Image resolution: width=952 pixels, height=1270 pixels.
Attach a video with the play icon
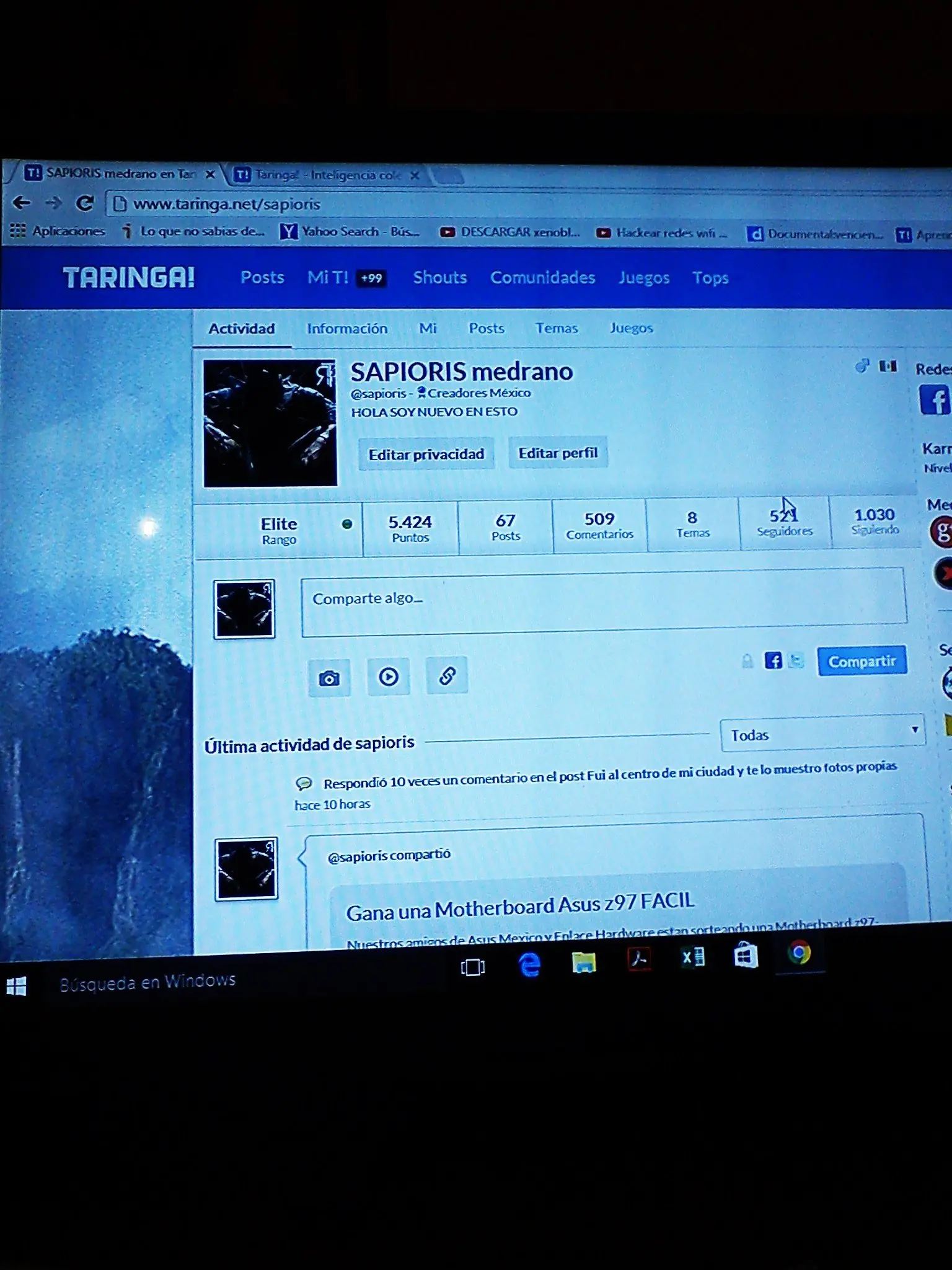click(389, 676)
